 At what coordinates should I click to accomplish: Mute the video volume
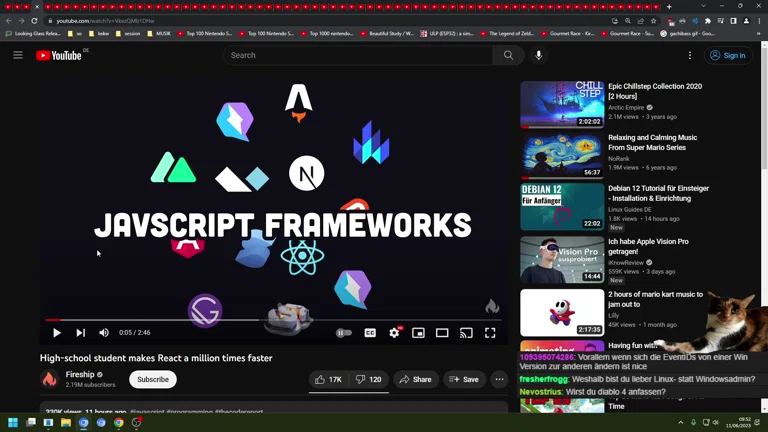pyautogui.click(x=104, y=333)
